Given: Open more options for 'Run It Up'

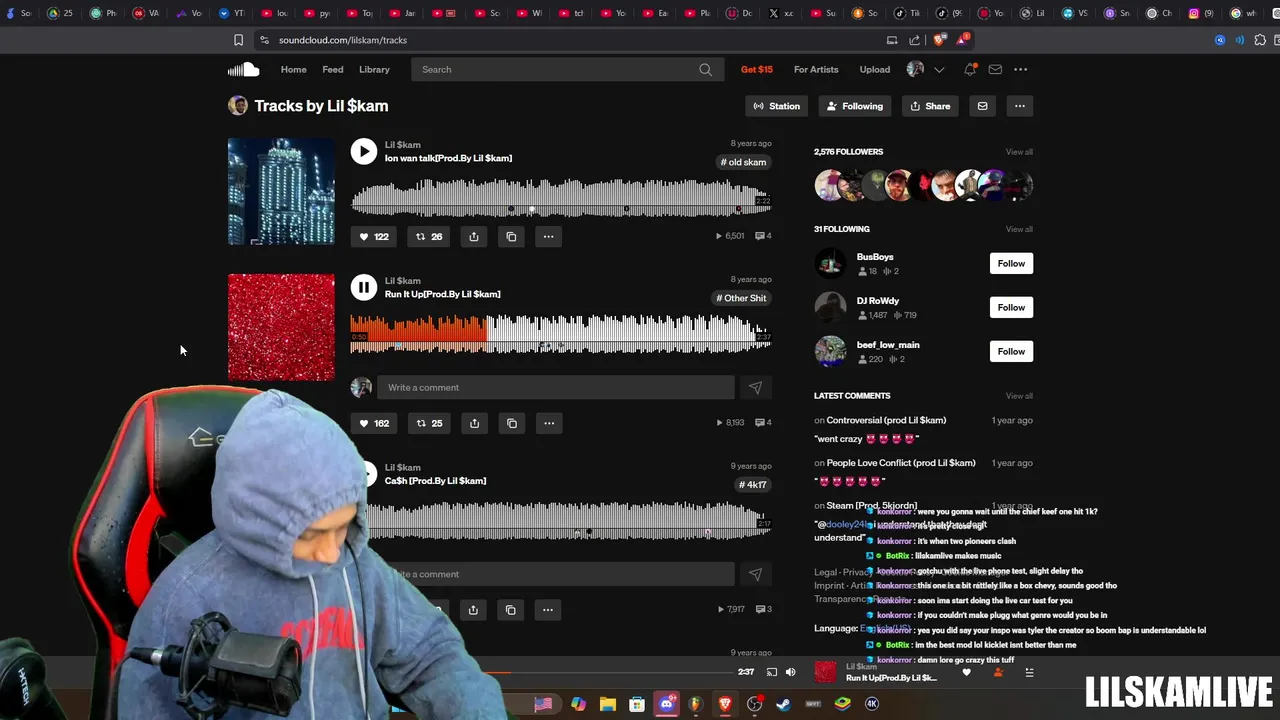Looking at the screenshot, I should pos(548,423).
